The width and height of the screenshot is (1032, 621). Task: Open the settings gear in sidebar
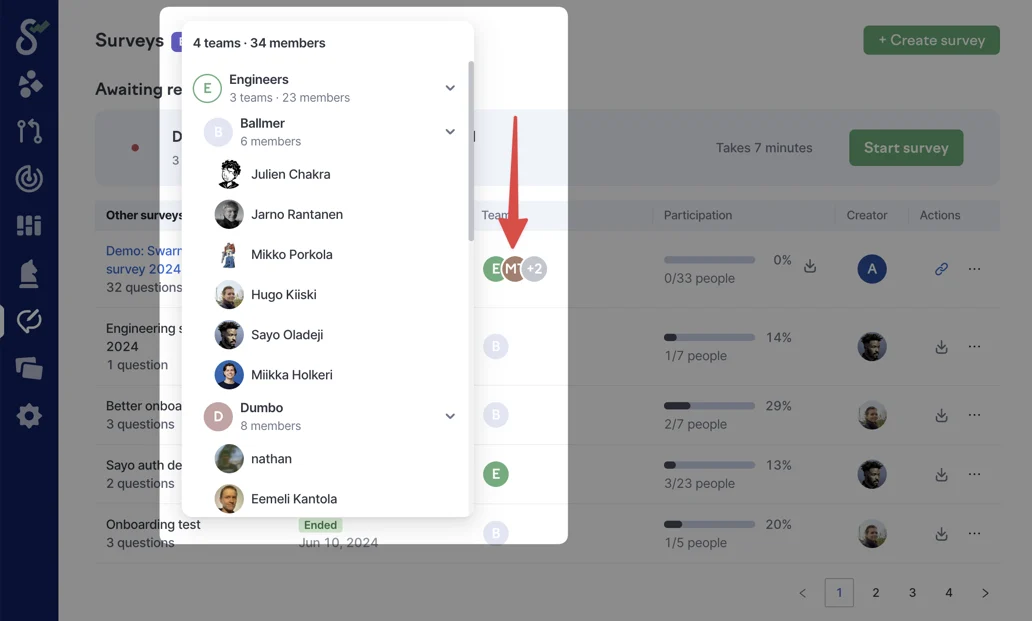coord(29,416)
